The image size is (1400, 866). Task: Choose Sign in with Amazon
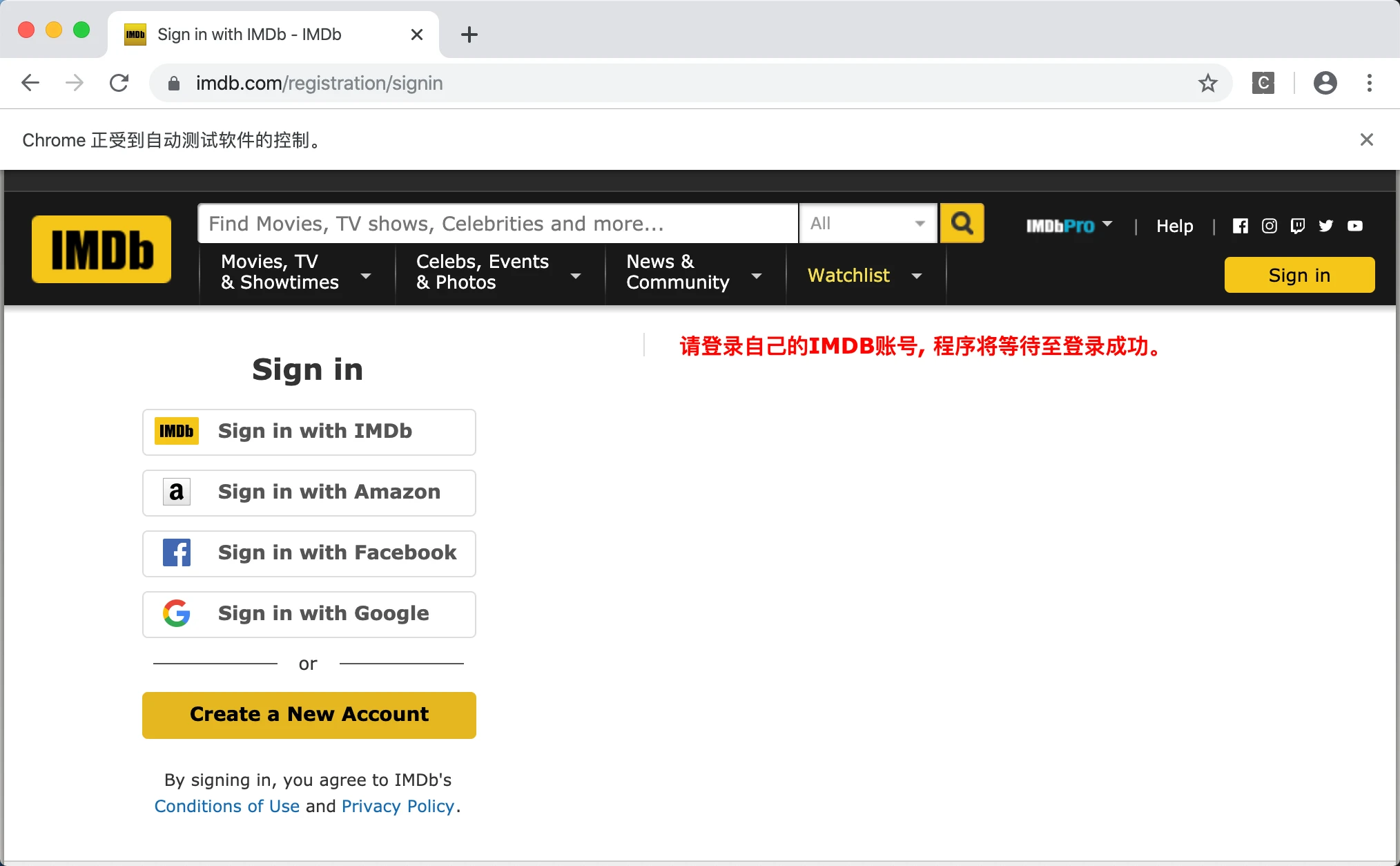(x=309, y=492)
